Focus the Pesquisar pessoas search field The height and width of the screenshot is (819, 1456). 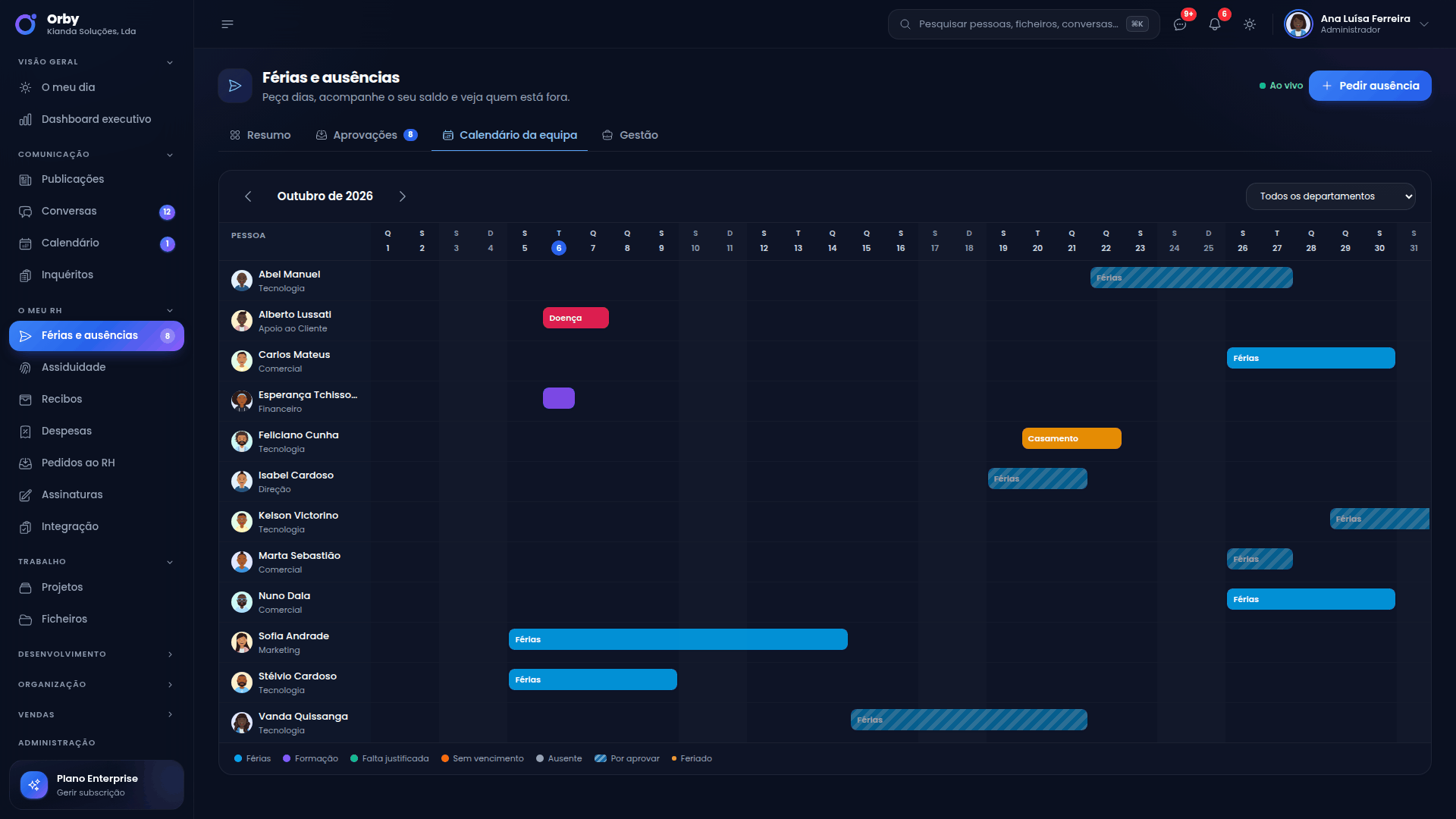[1024, 24]
